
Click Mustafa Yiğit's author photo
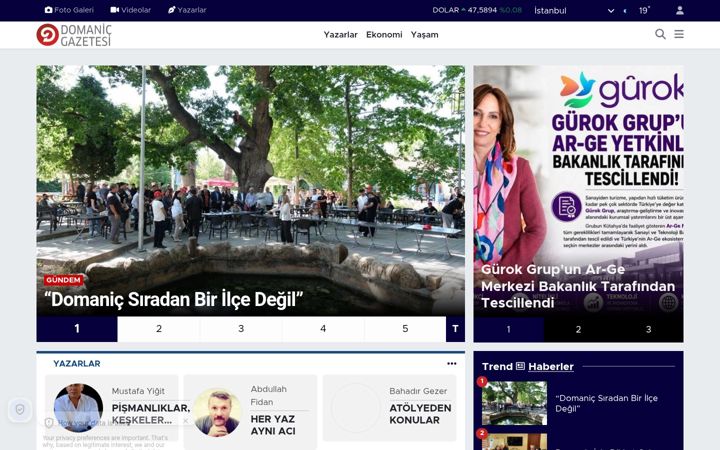[x=78, y=408]
